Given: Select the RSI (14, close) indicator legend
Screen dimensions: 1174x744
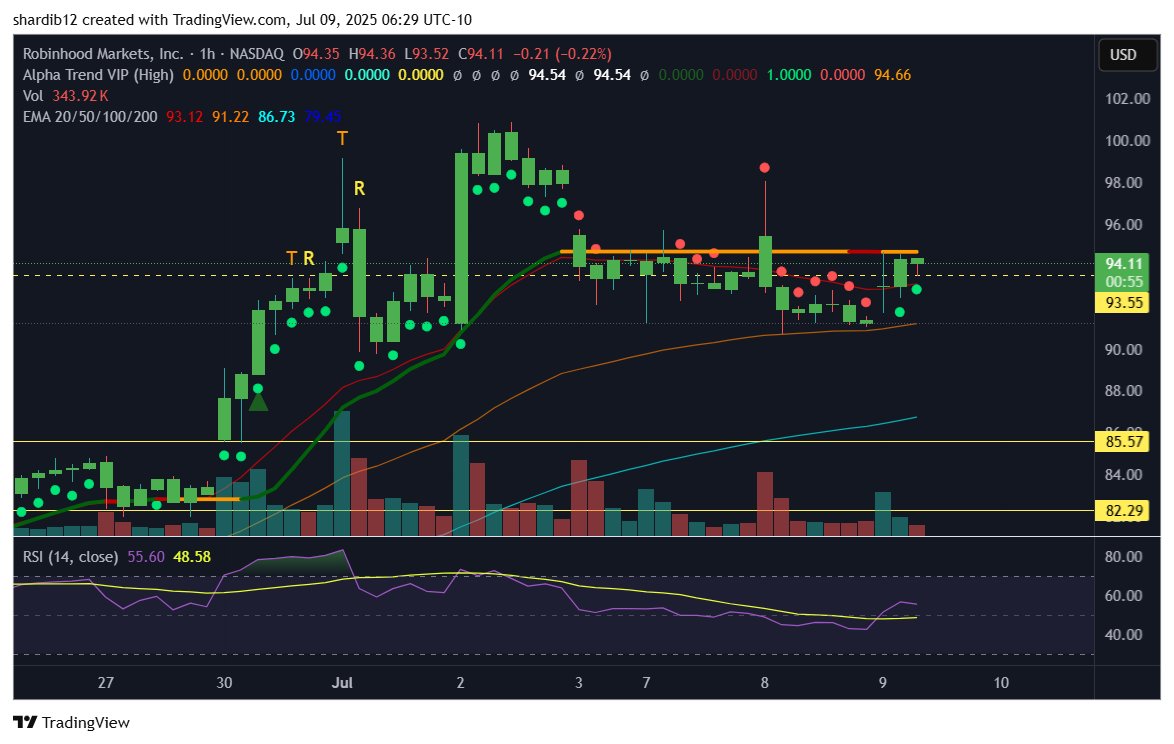Looking at the screenshot, I should [70, 557].
